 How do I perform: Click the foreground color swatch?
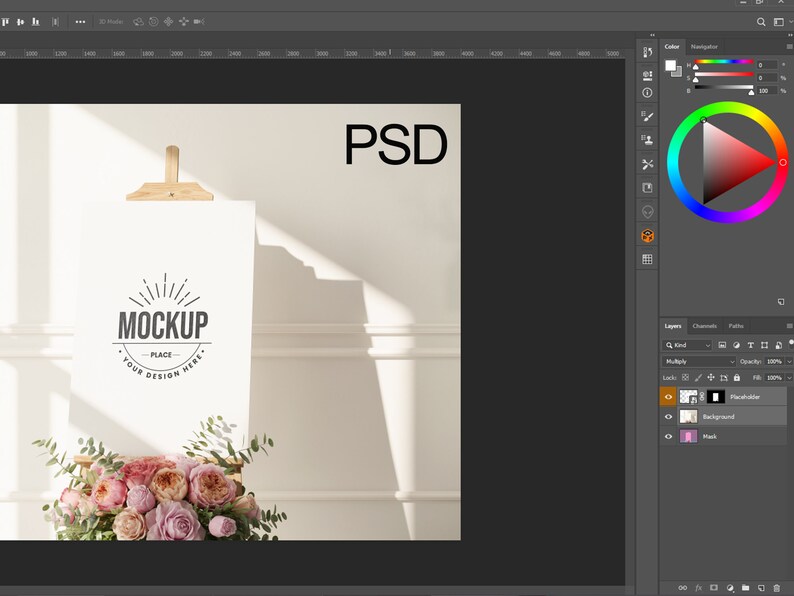tap(670, 65)
